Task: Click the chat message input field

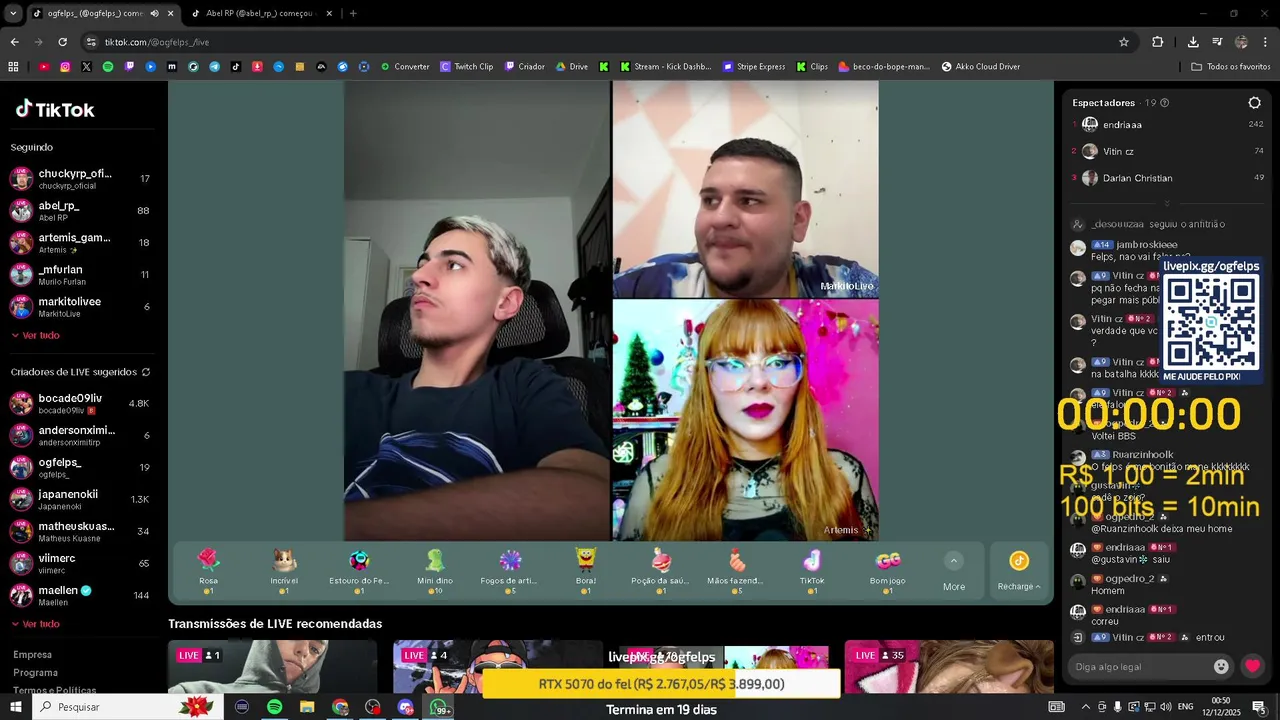Action: (1140, 666)
